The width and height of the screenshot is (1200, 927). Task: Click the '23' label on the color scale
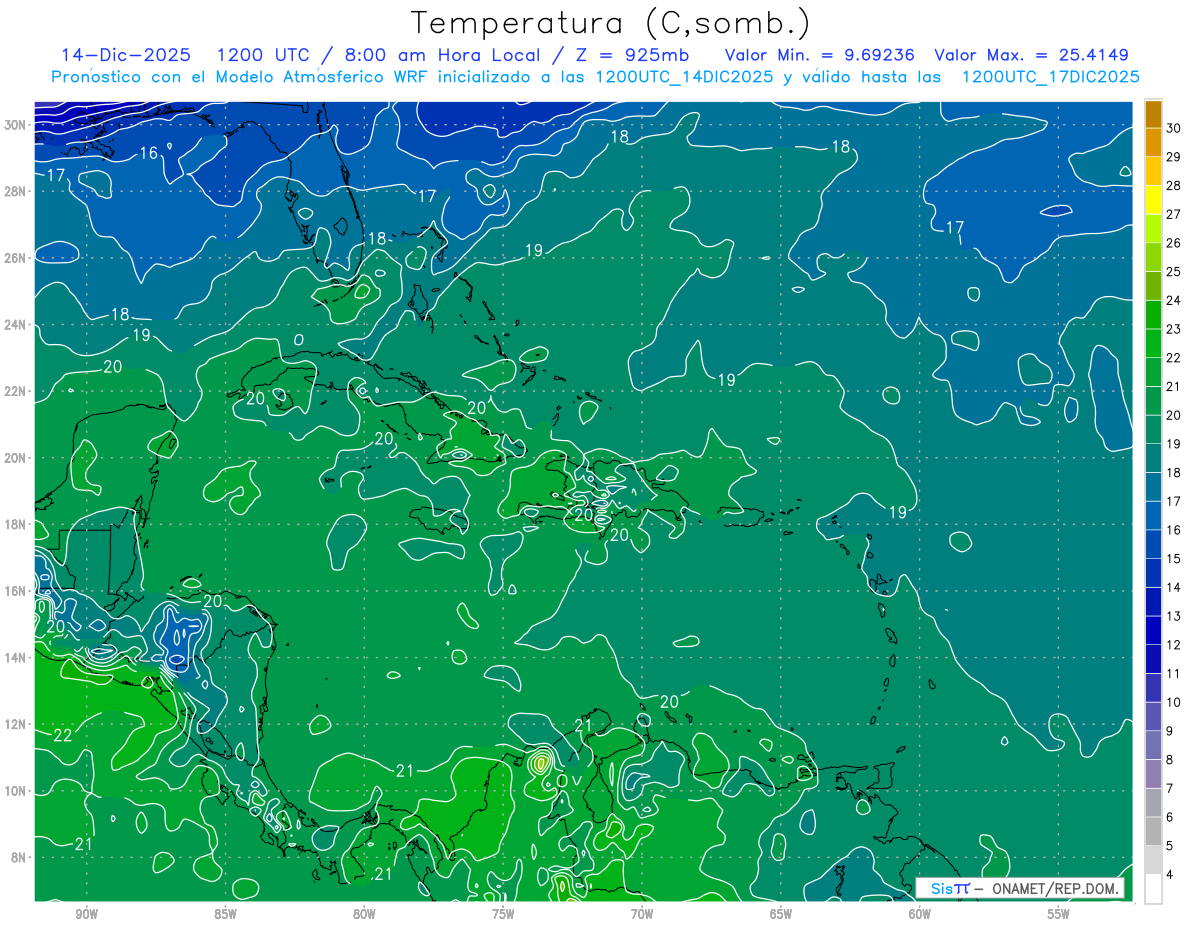1174,329
